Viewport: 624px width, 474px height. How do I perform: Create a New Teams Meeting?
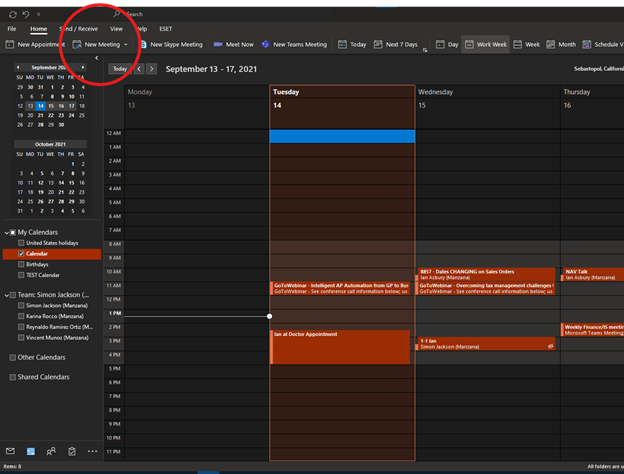click(294, 45)
